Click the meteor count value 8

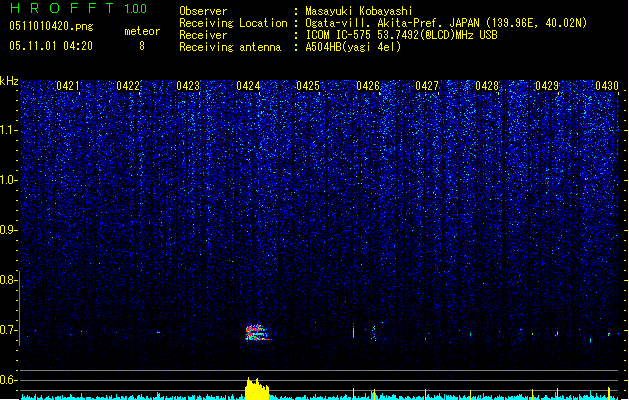coord(142,46)
